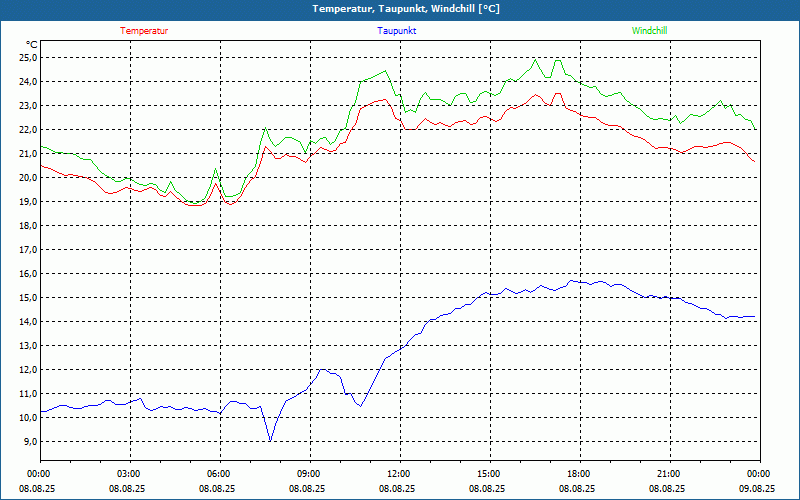Click the 22,0 y-axis value
Image resolution: width=800 pixels, height=500 pixels.
point(28,130)
